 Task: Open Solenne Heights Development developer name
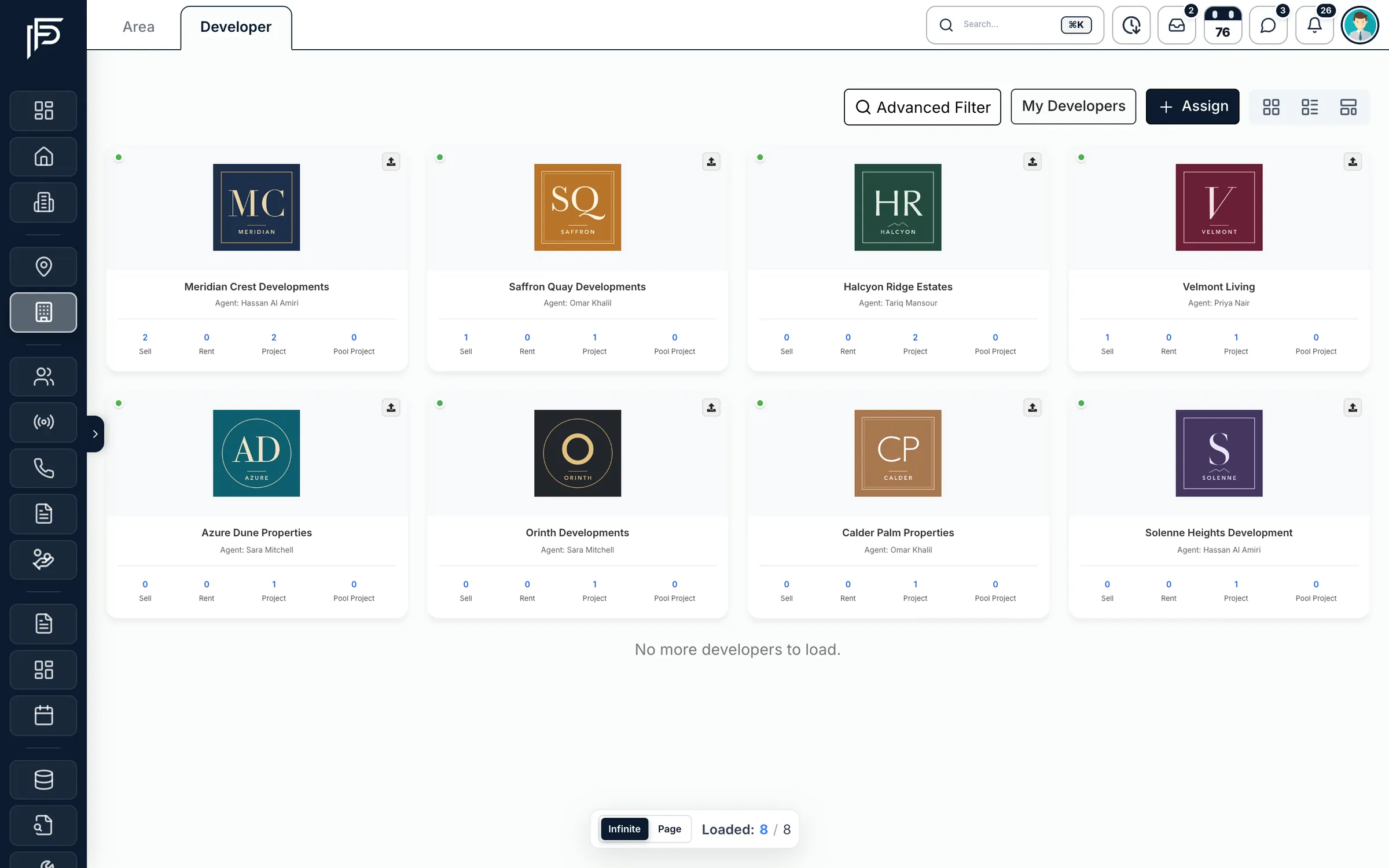pos(1218,532)
